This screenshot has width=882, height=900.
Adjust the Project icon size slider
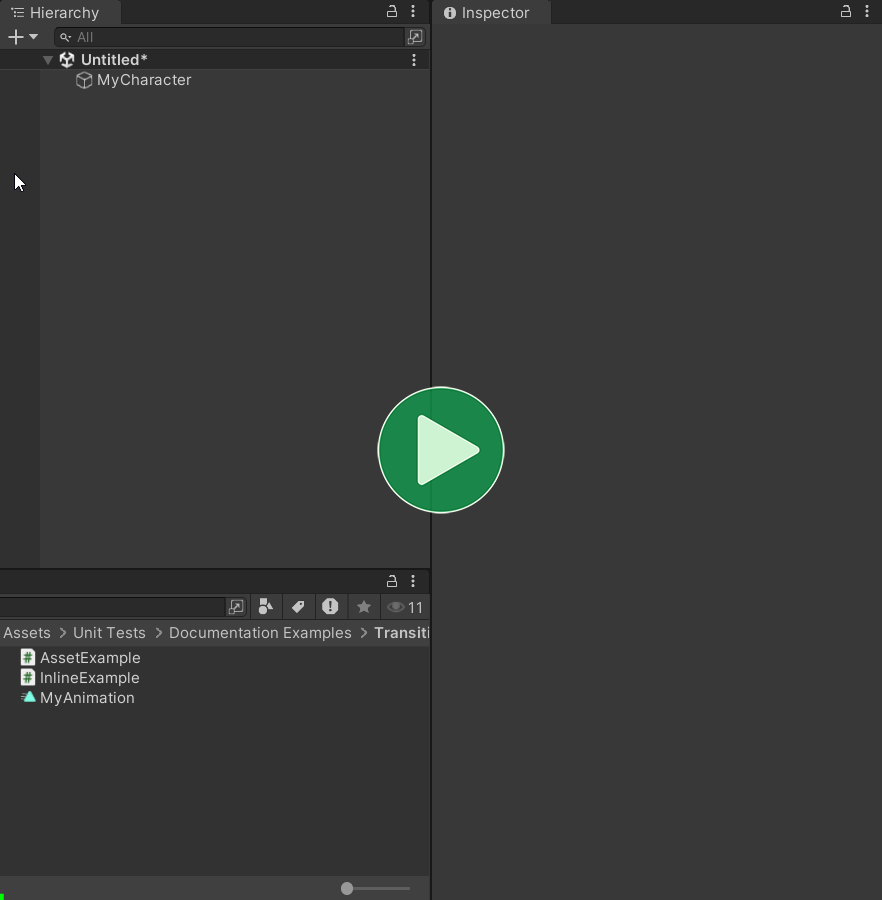(x=347, y=888)
